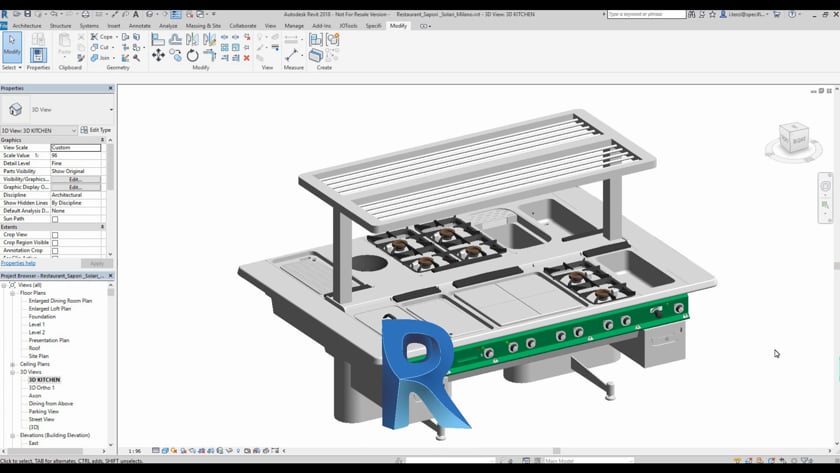The height and width of the screenshot is (473, 840).
Task: Collapse the 3D Views tree node
Action: [12, 372]
